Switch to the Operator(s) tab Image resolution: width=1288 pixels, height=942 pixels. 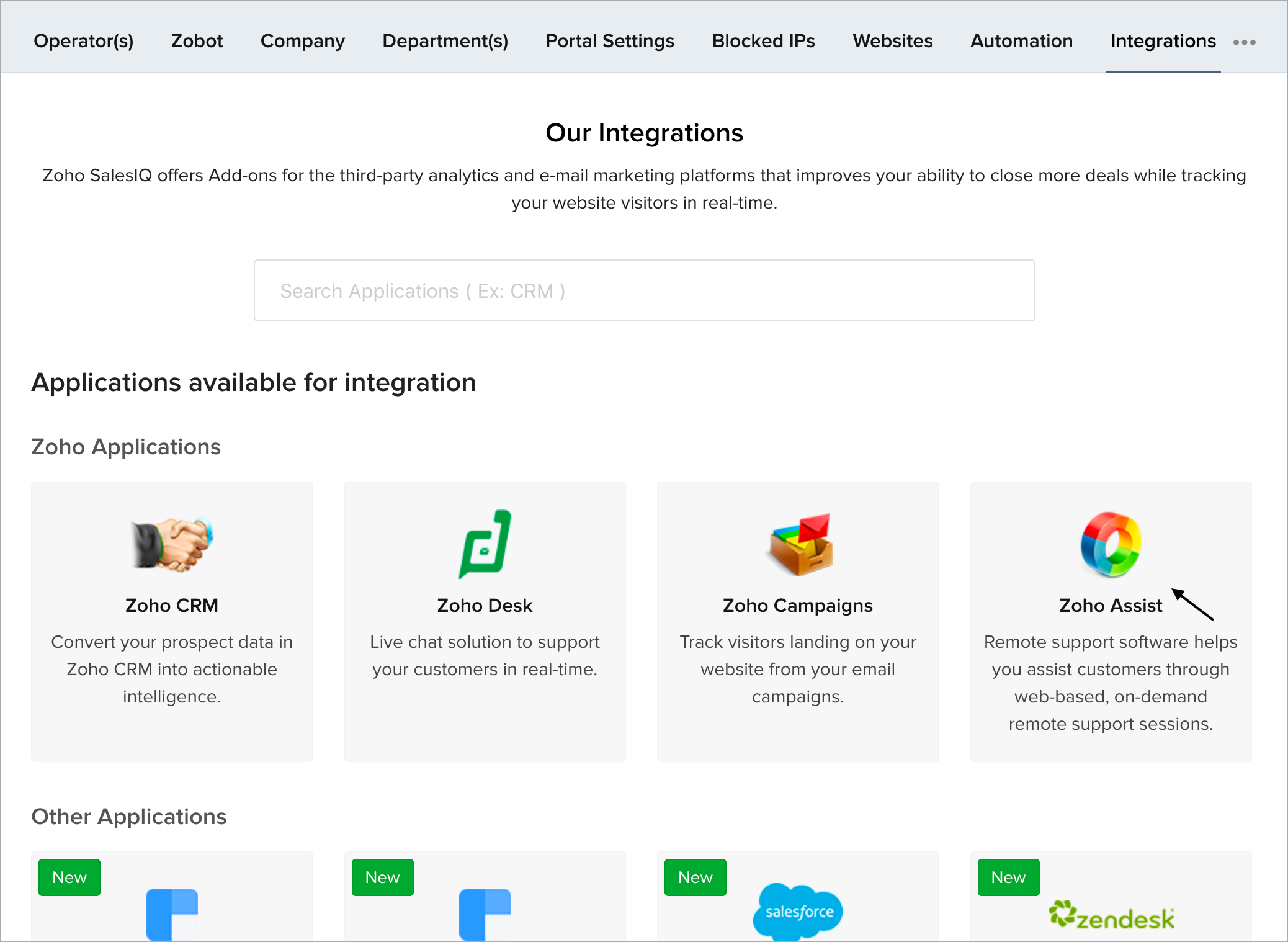[x=84, y=41]
